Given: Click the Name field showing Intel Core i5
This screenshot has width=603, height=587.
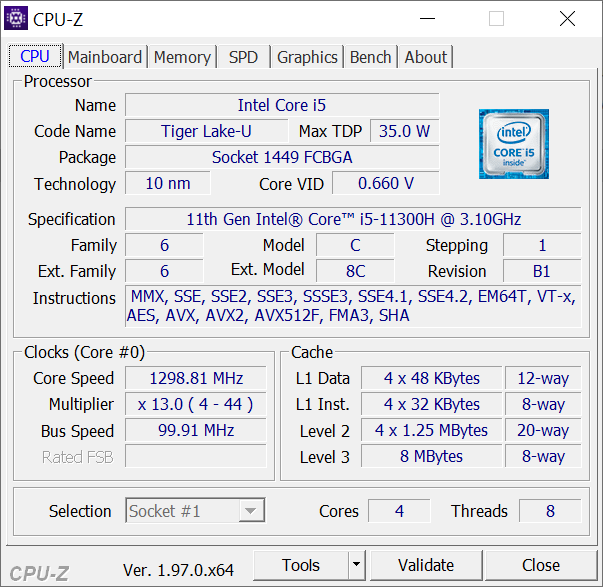Looking at the screenshot, I should [282, 105].
